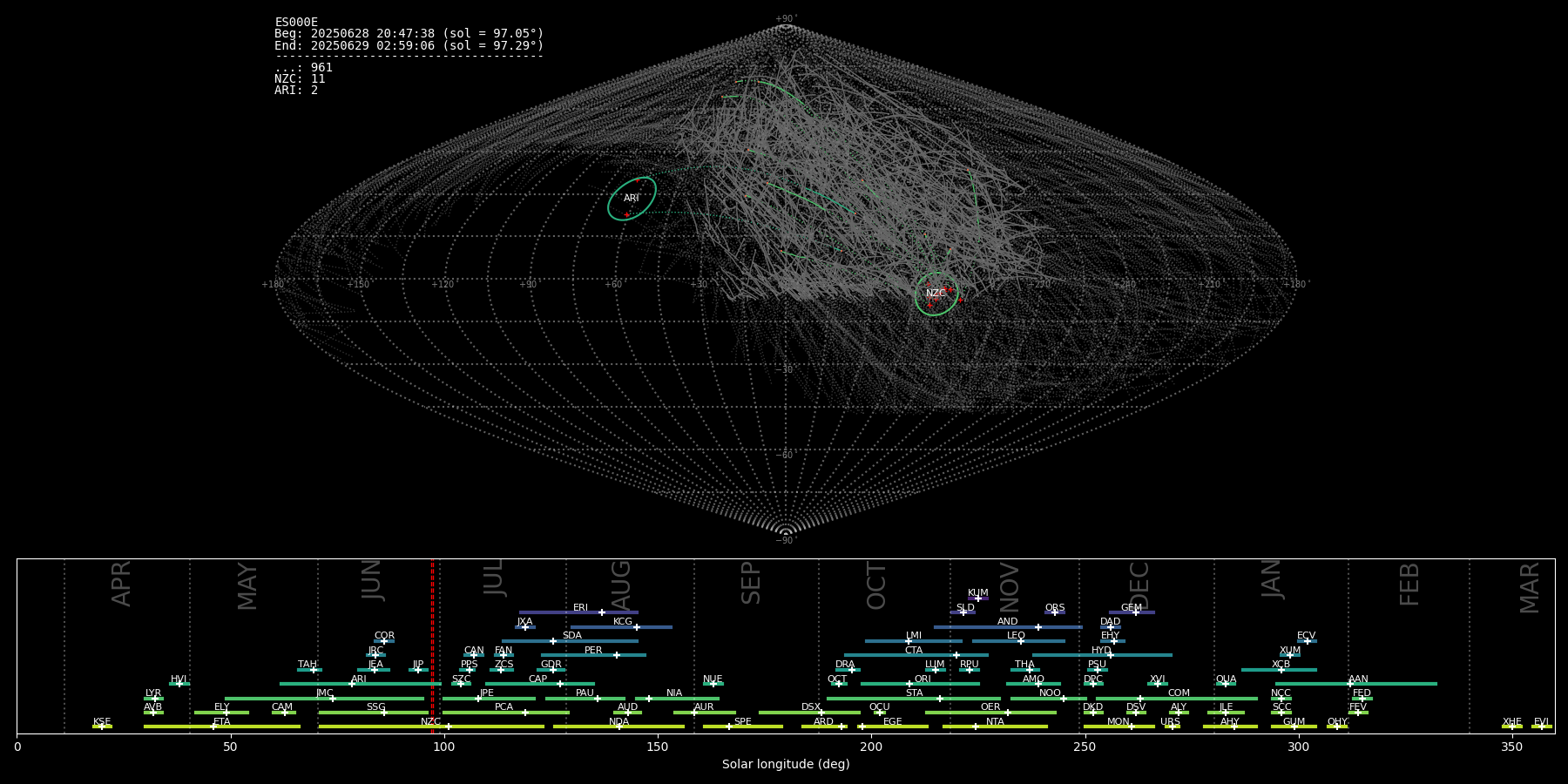Image resolution: width=1568 pixels, height=784 pixels.
Task: Click the URS shower label
Action: click(1170, 722)
